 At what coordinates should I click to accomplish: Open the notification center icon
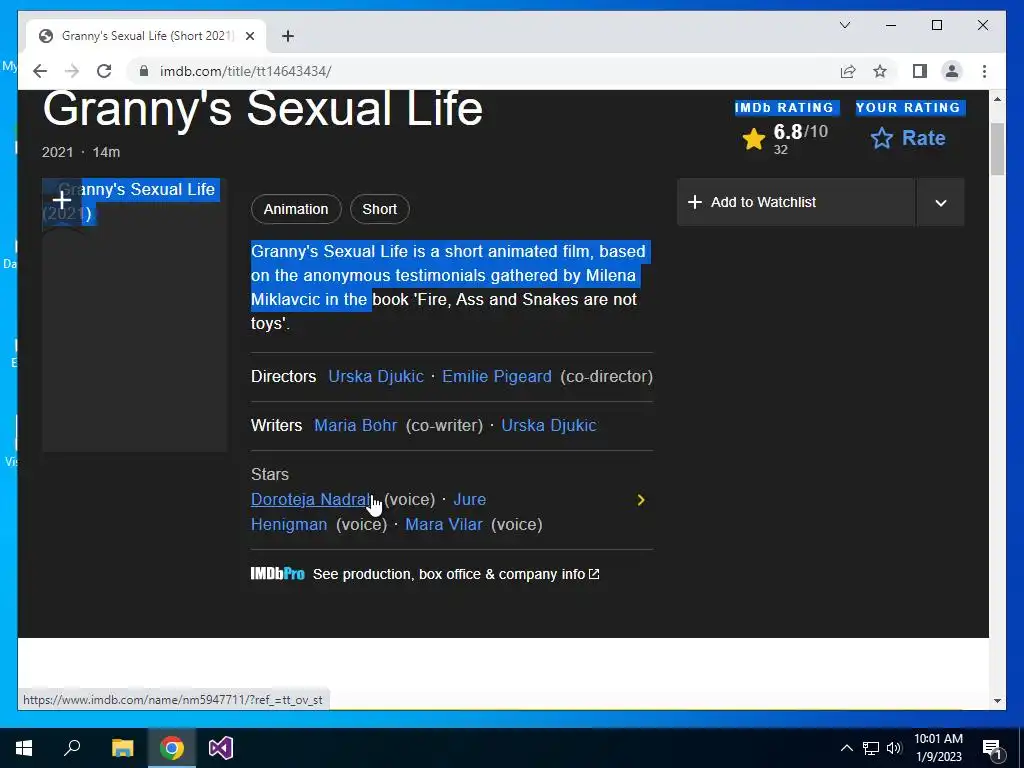(992, 748)
